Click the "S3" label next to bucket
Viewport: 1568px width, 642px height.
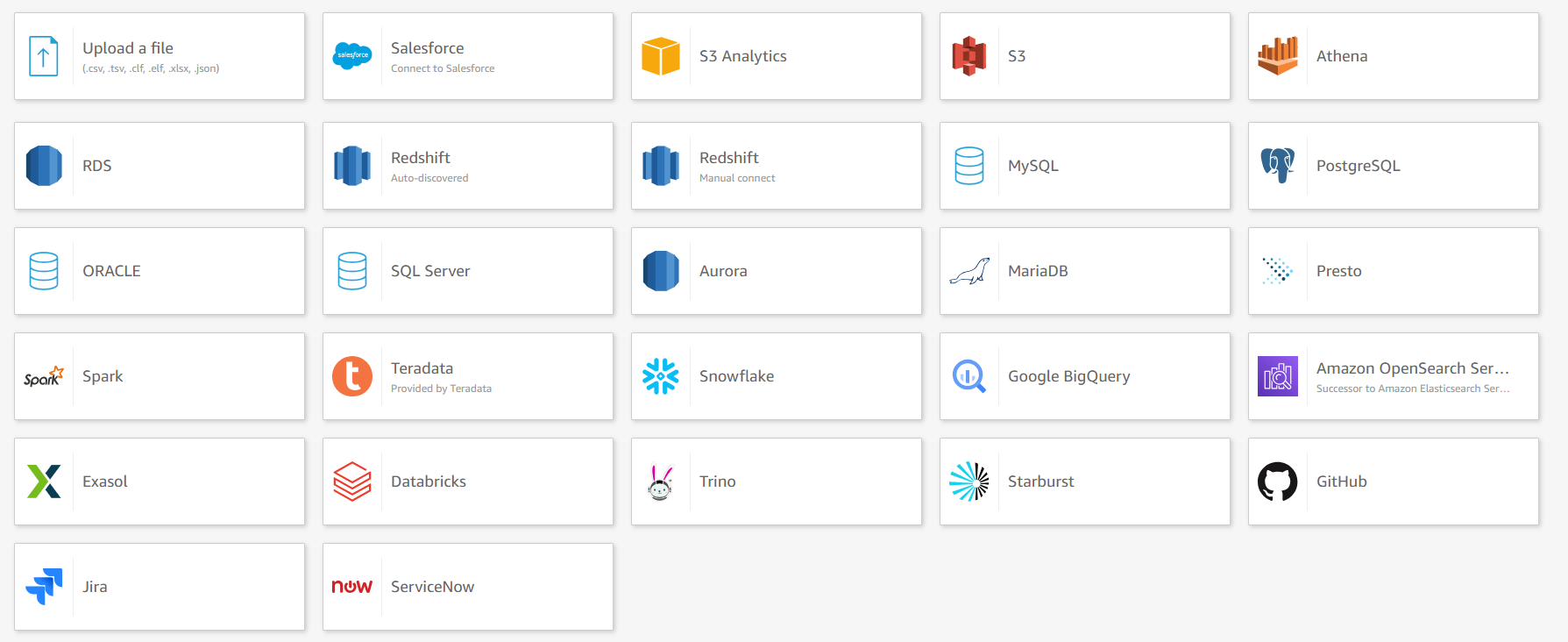click(x=1017, y=56)
